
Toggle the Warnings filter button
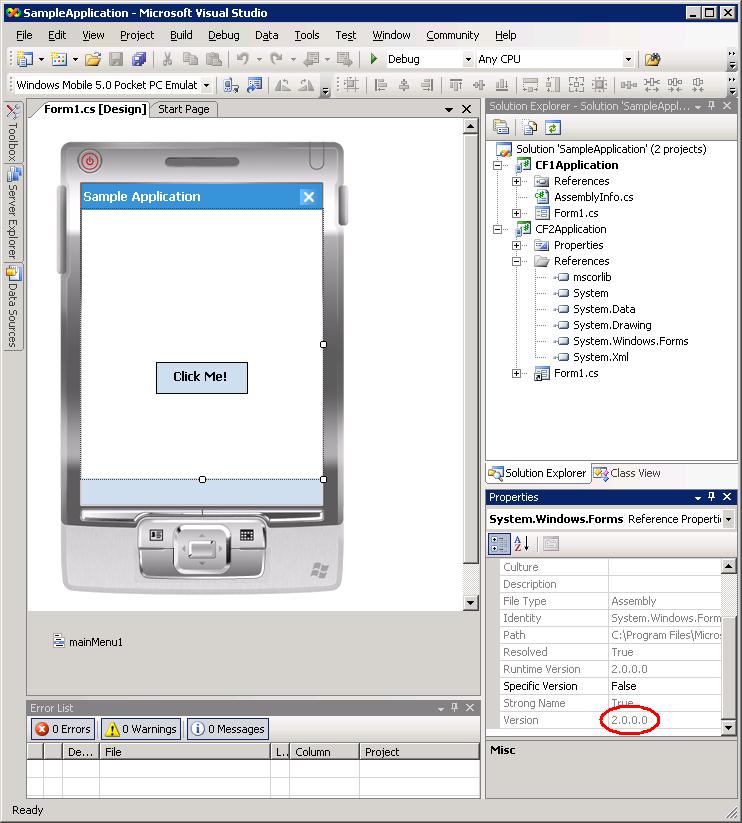coord(141,729)
